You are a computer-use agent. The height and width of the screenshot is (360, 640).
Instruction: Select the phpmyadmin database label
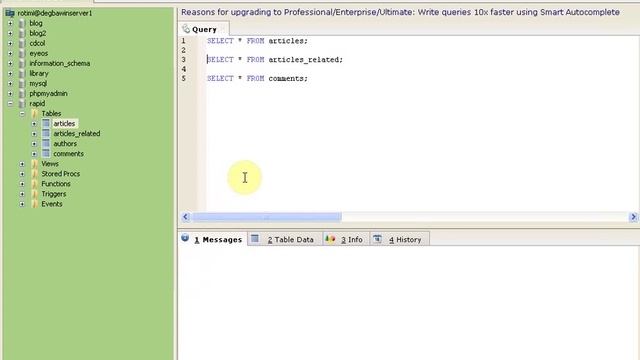click(48, 93)
